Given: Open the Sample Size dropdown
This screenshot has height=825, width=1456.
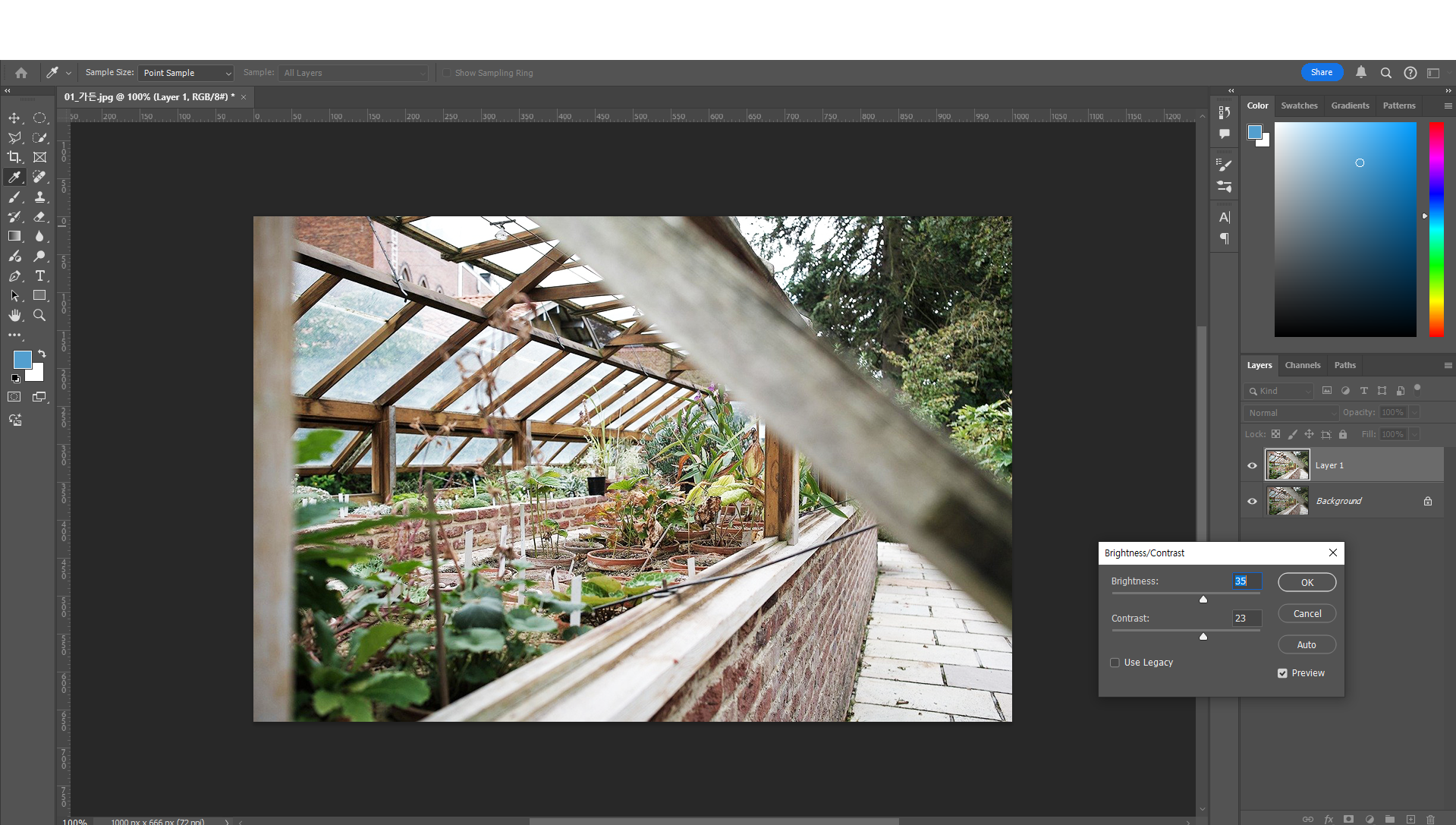Looking at the screenshot, I should click(186, 73).
